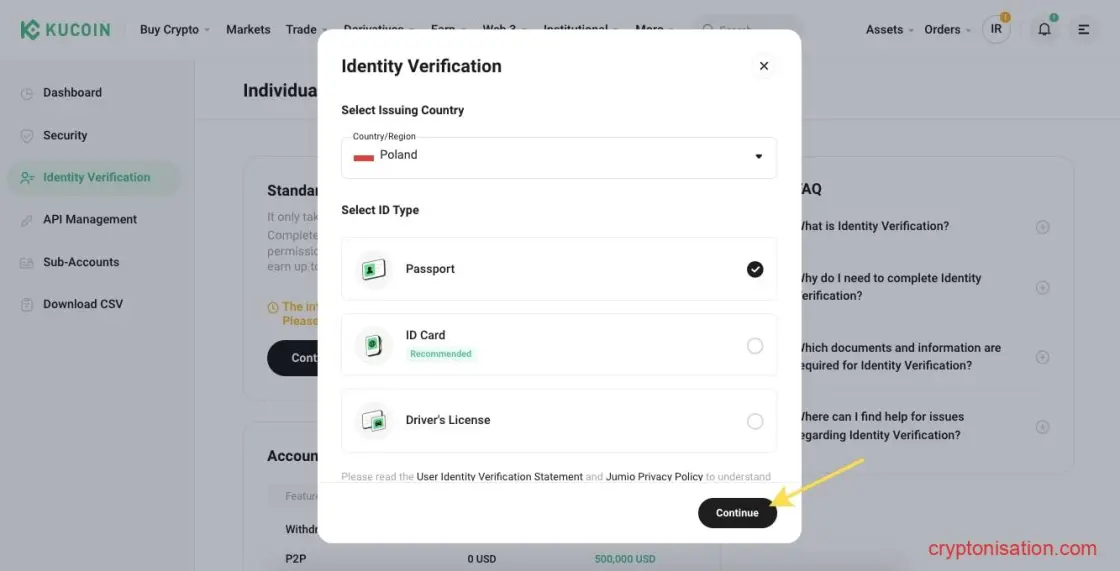Open the User Identity Verification Statement link
This screenshot has height=571, width=1120.
(499, 477)
